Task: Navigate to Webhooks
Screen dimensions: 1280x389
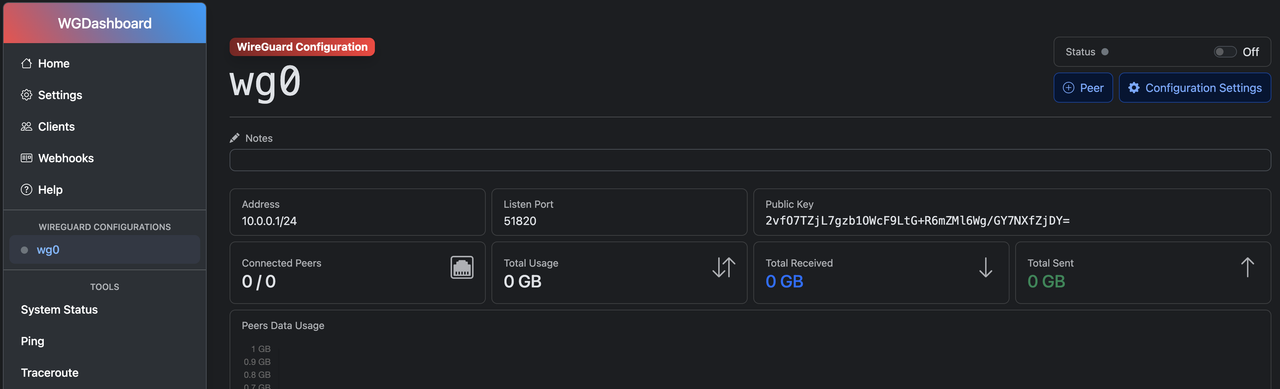Action: click(104, 158)
